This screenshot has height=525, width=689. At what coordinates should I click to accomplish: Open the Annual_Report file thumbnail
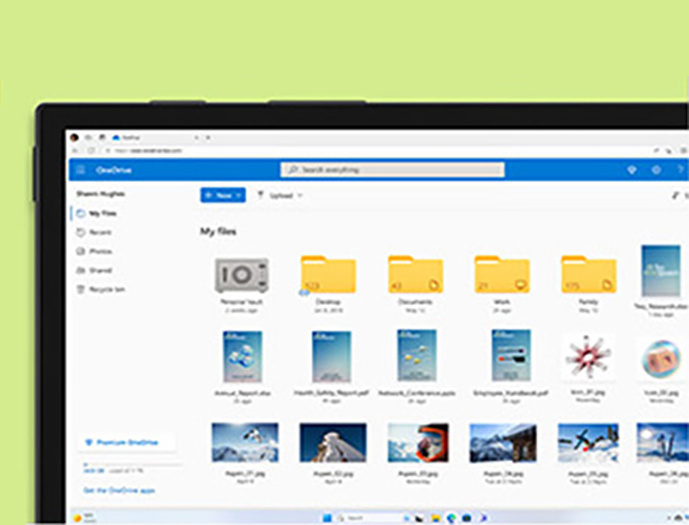241,356
